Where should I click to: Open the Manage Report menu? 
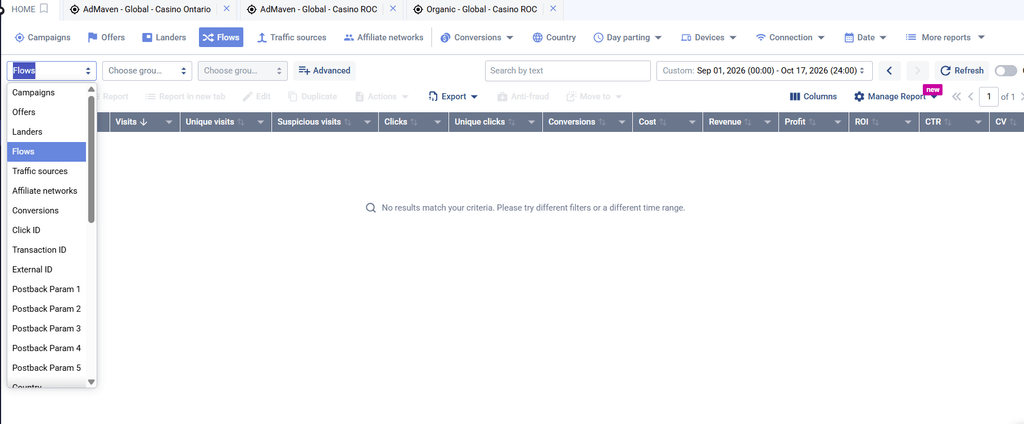coord(896,96)
